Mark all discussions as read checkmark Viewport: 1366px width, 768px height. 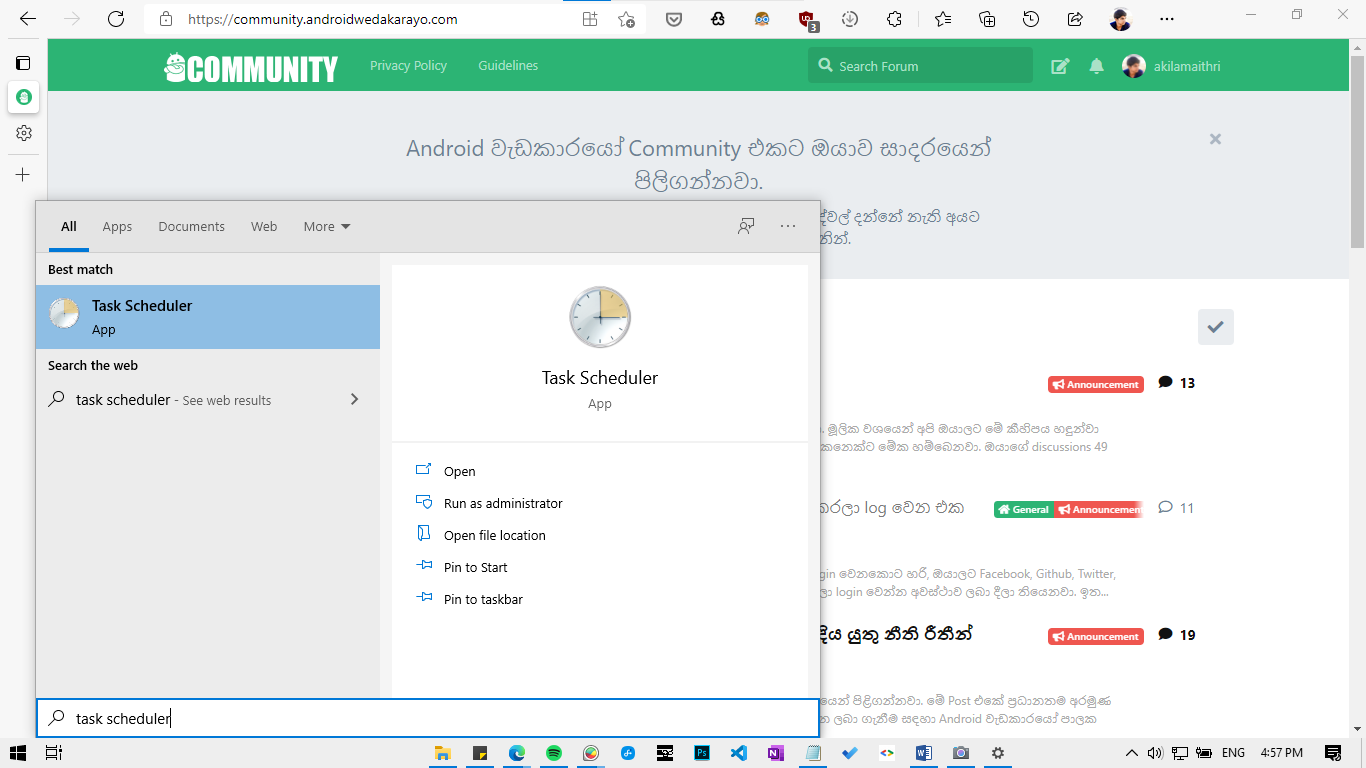1216,327
